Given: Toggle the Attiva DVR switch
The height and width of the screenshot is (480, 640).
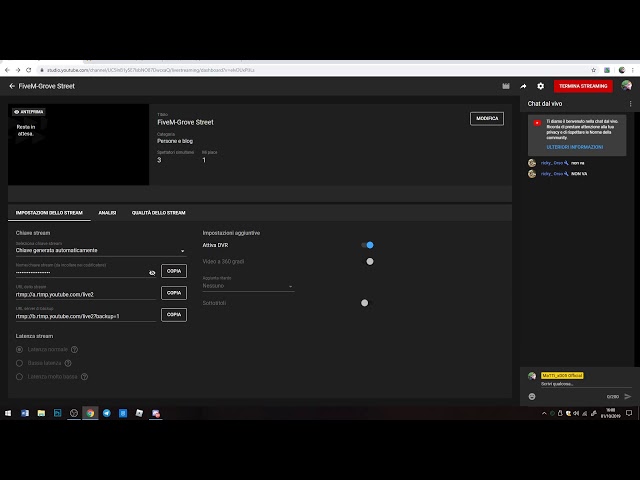Looking at the screenshot, I should pyautogui.click(x=367, y=245).
